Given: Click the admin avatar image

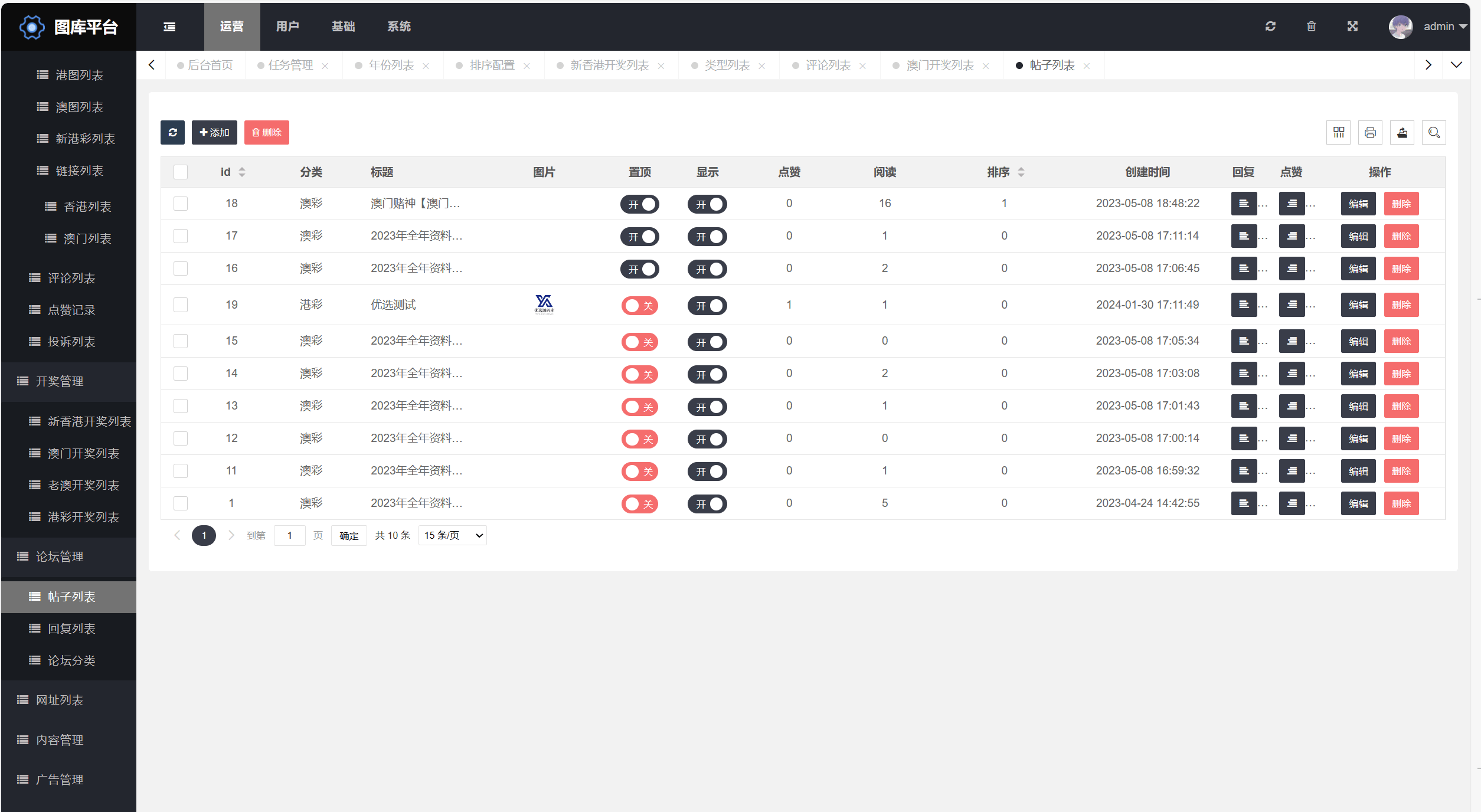Looking at the screenshot, I should (1400, 27).
